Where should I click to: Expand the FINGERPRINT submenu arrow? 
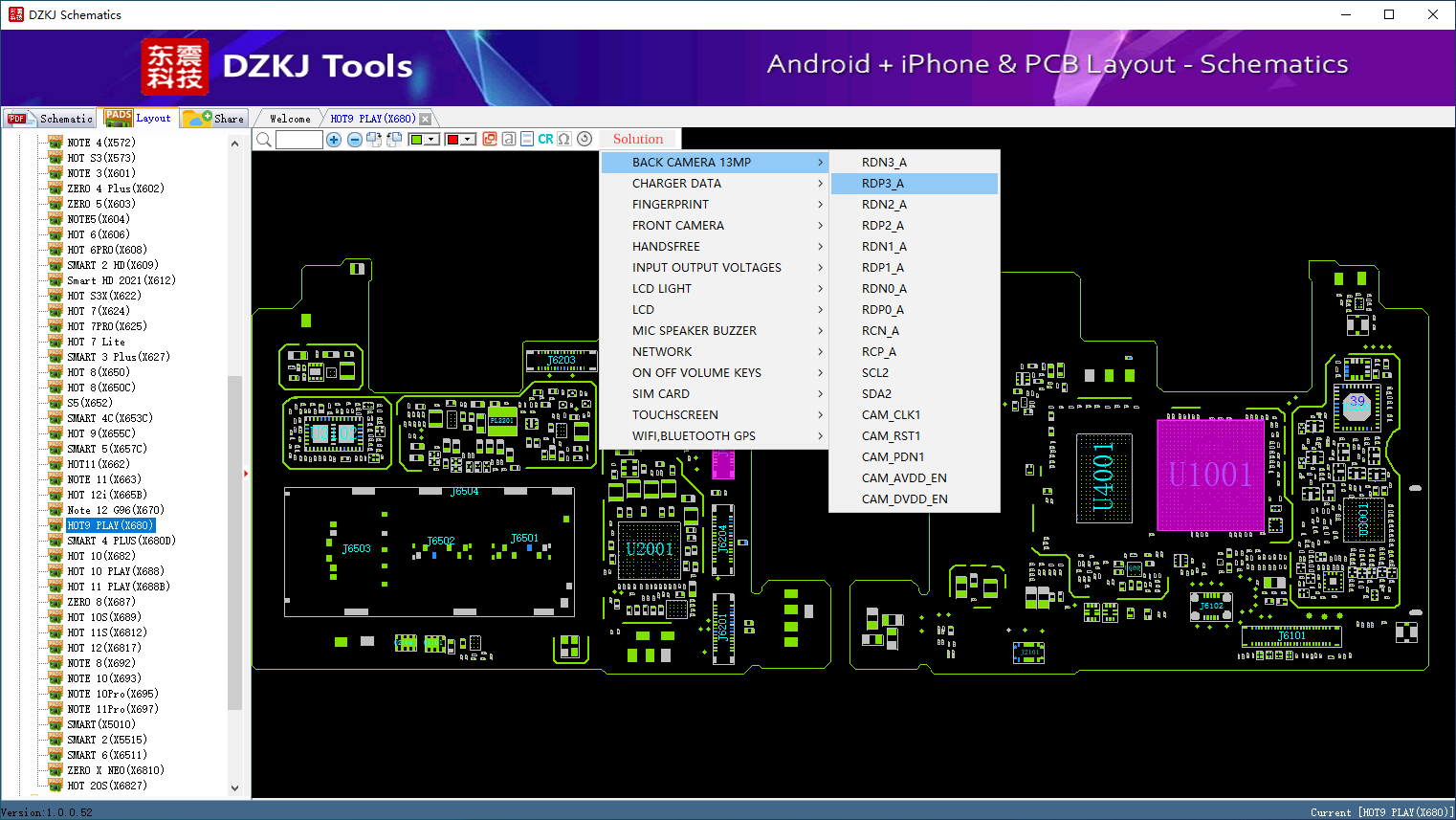[x=820, y=205]
